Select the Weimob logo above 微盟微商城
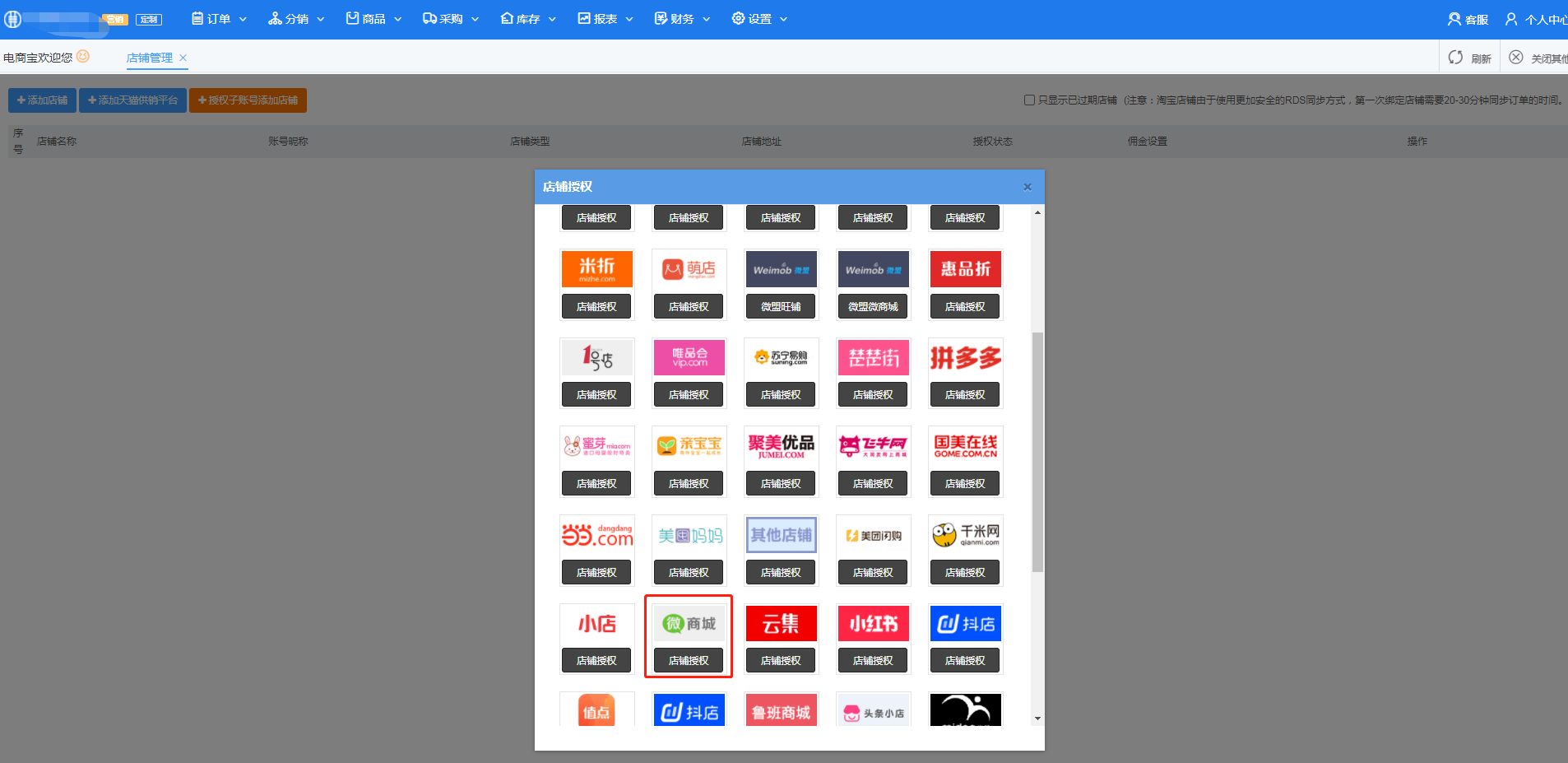Image resolution: width=1568 pixels, height=763 pixels. 873,269
